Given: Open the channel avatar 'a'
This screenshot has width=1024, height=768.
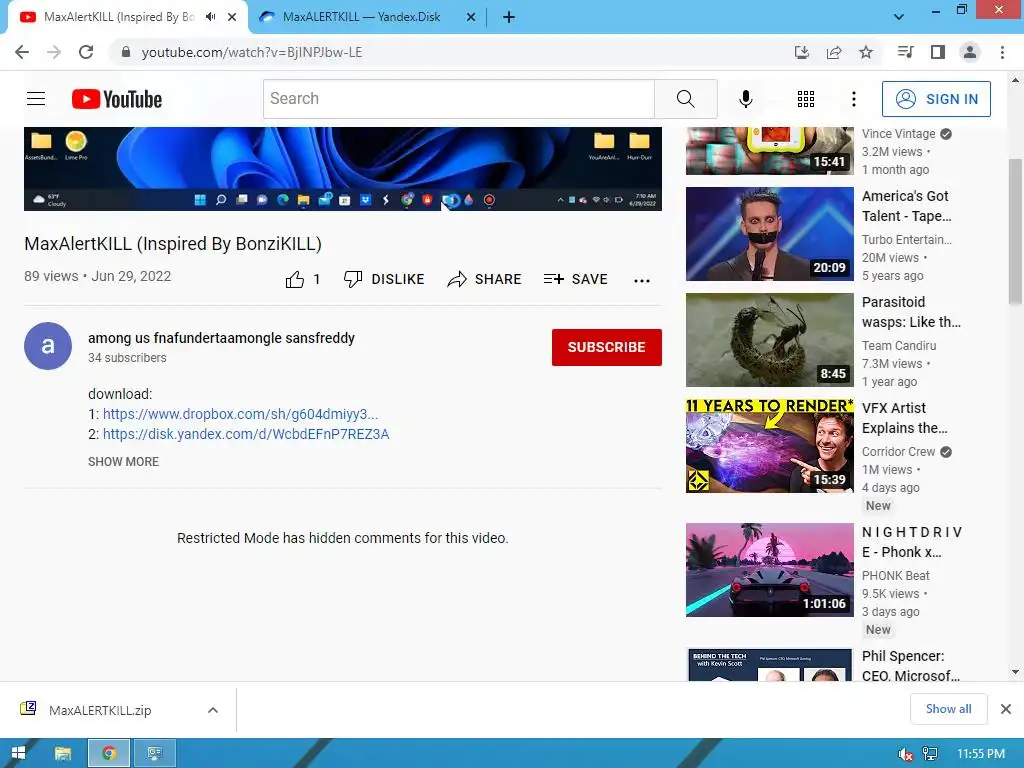Looking at the screenshot, I should pyautogui.click(x=48, y=346).
